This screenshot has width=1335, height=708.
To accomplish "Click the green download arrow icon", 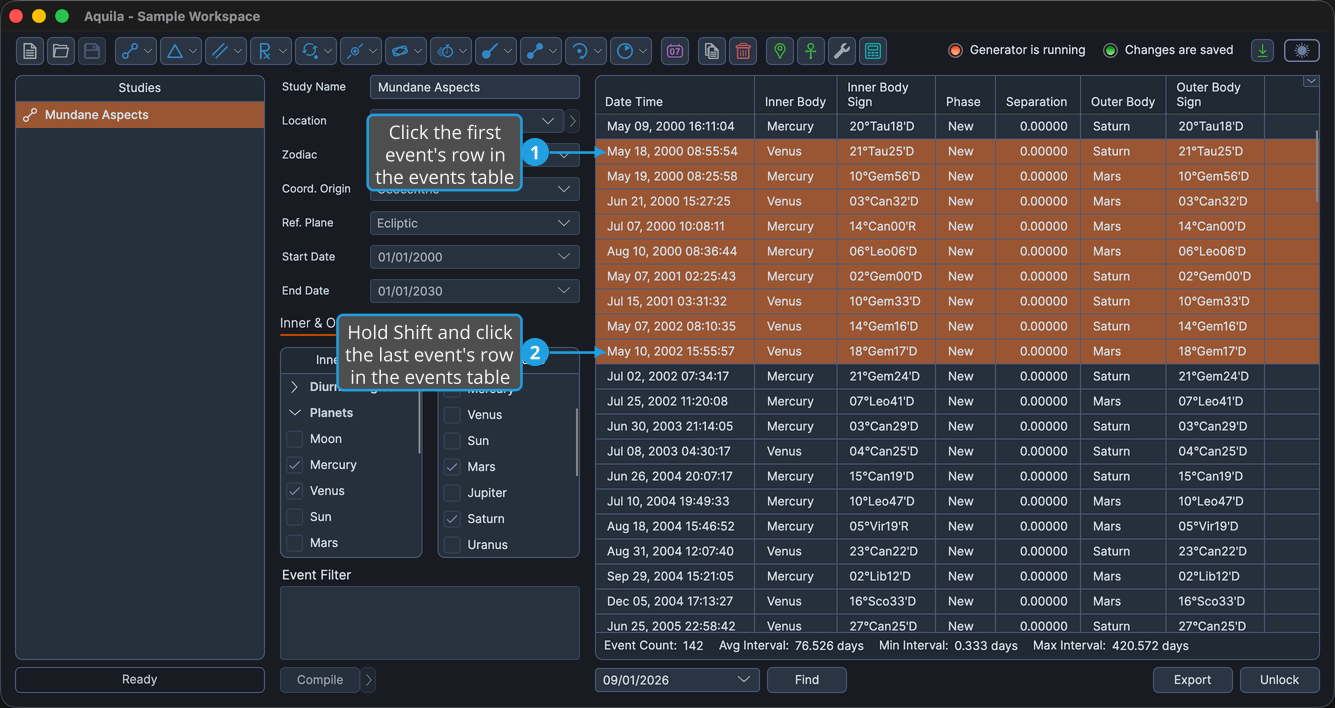I will [x=1263, y=51].
